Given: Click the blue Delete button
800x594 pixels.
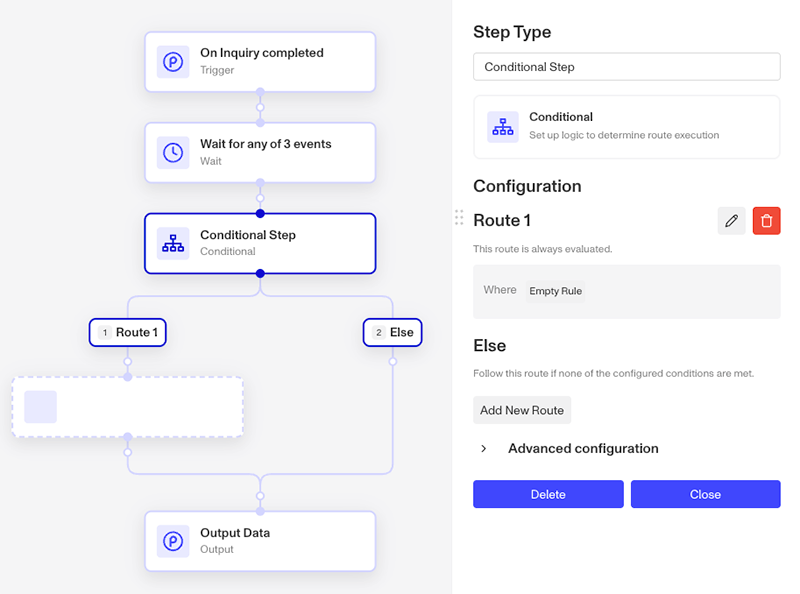Looking at the screenshot, I should [x=548, y=494].
